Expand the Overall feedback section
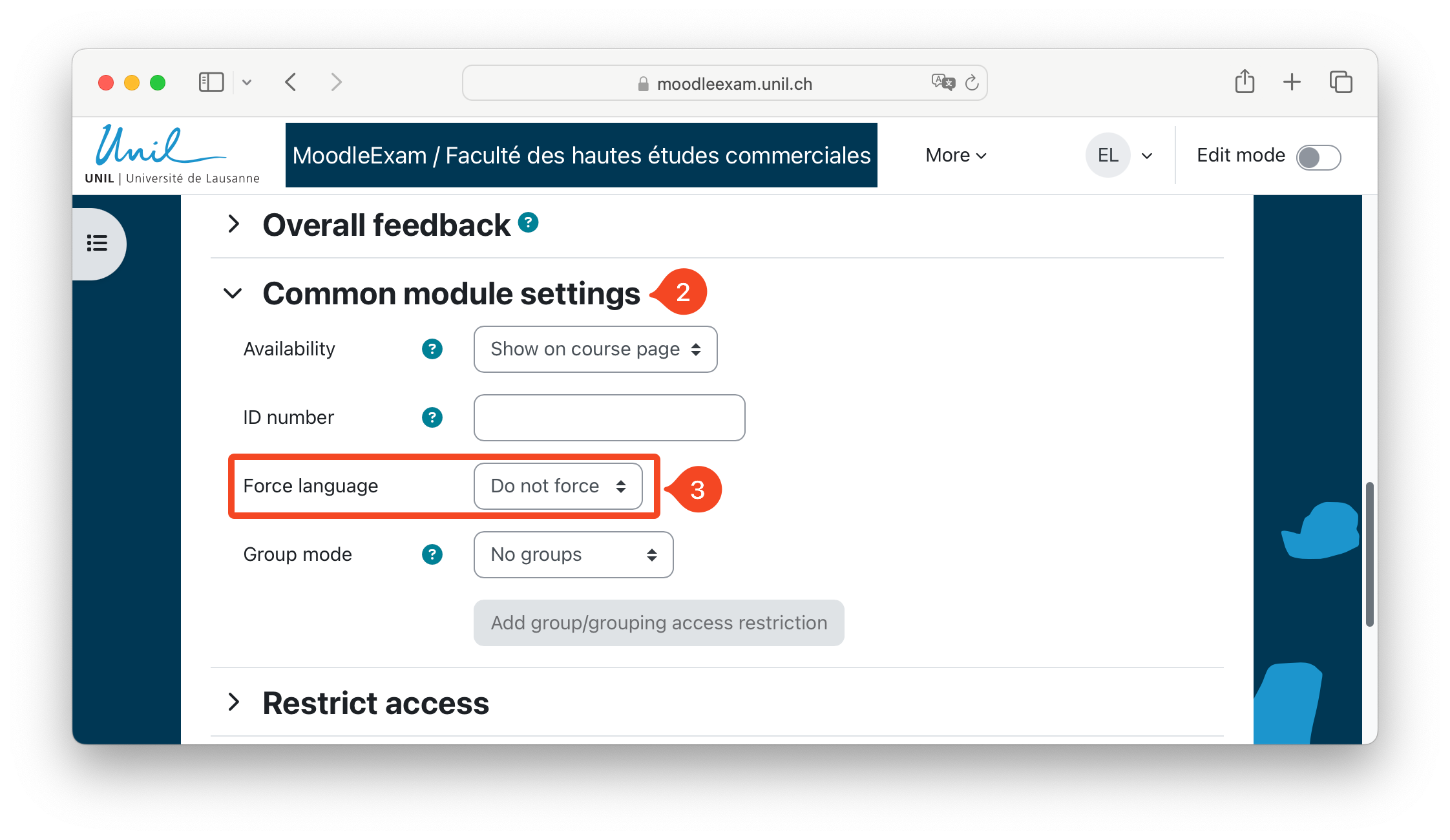The width and height of the screenshot is (1450, 840). pos(234,224)
